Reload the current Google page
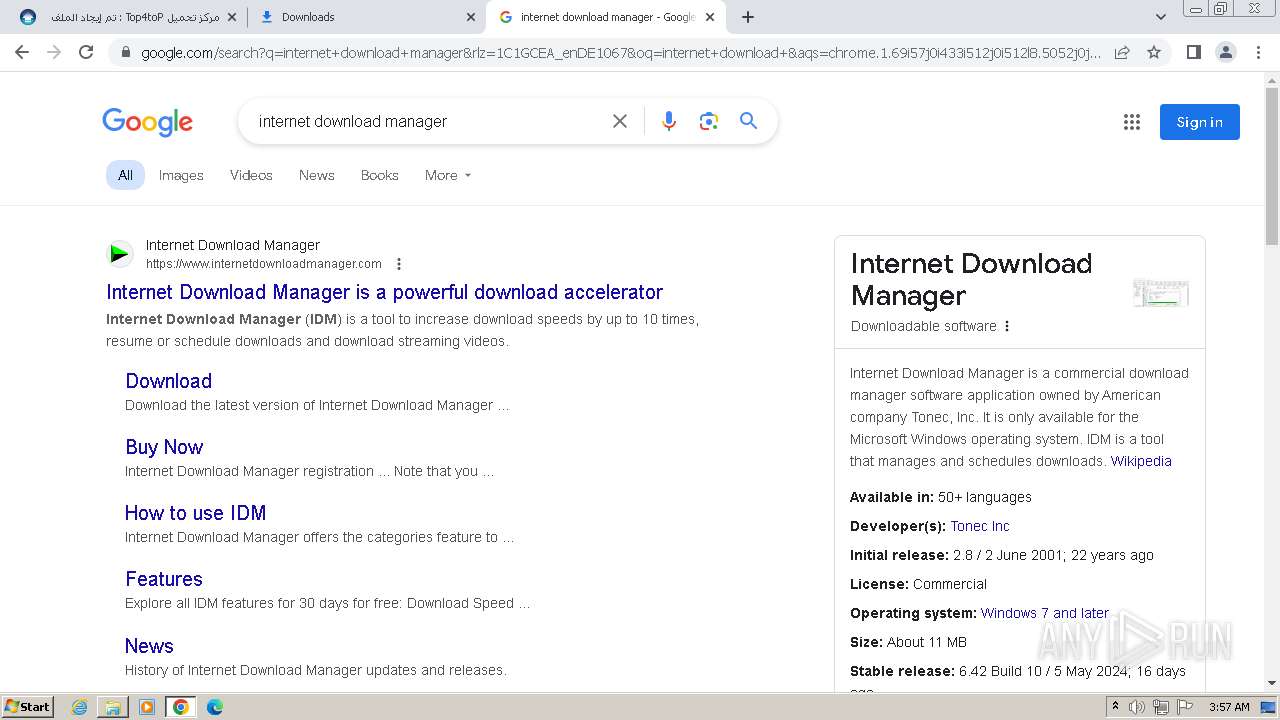Image resolution: width=1280 pixels, height=720 pixels. [x=86, y=52]
